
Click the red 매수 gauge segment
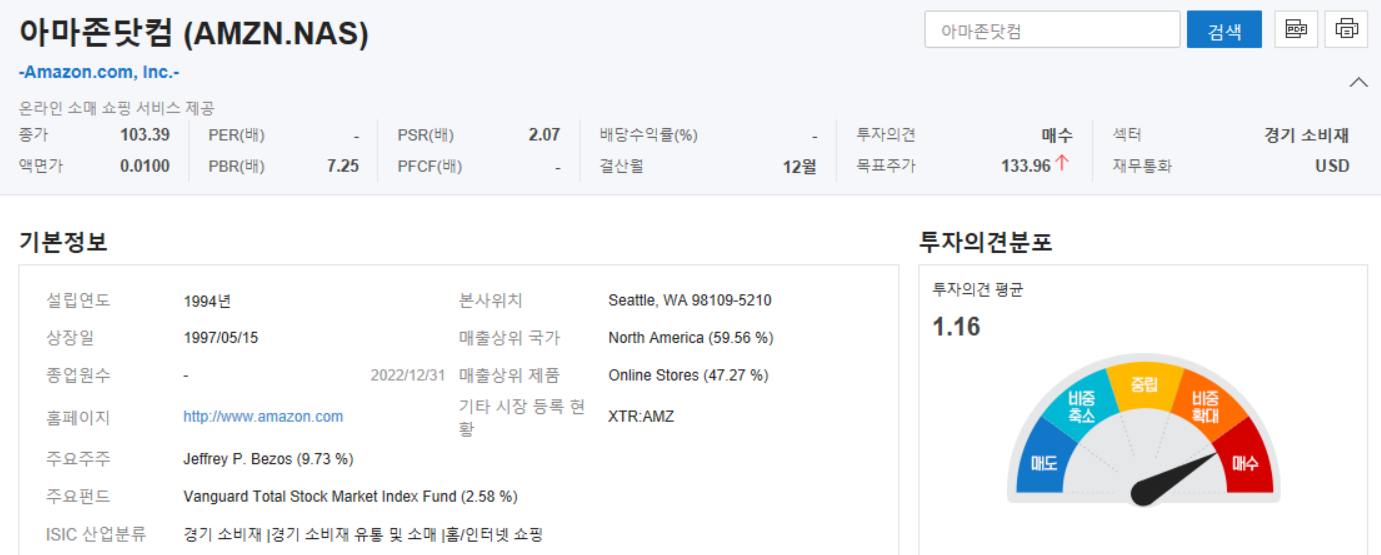click(1245, 462)
